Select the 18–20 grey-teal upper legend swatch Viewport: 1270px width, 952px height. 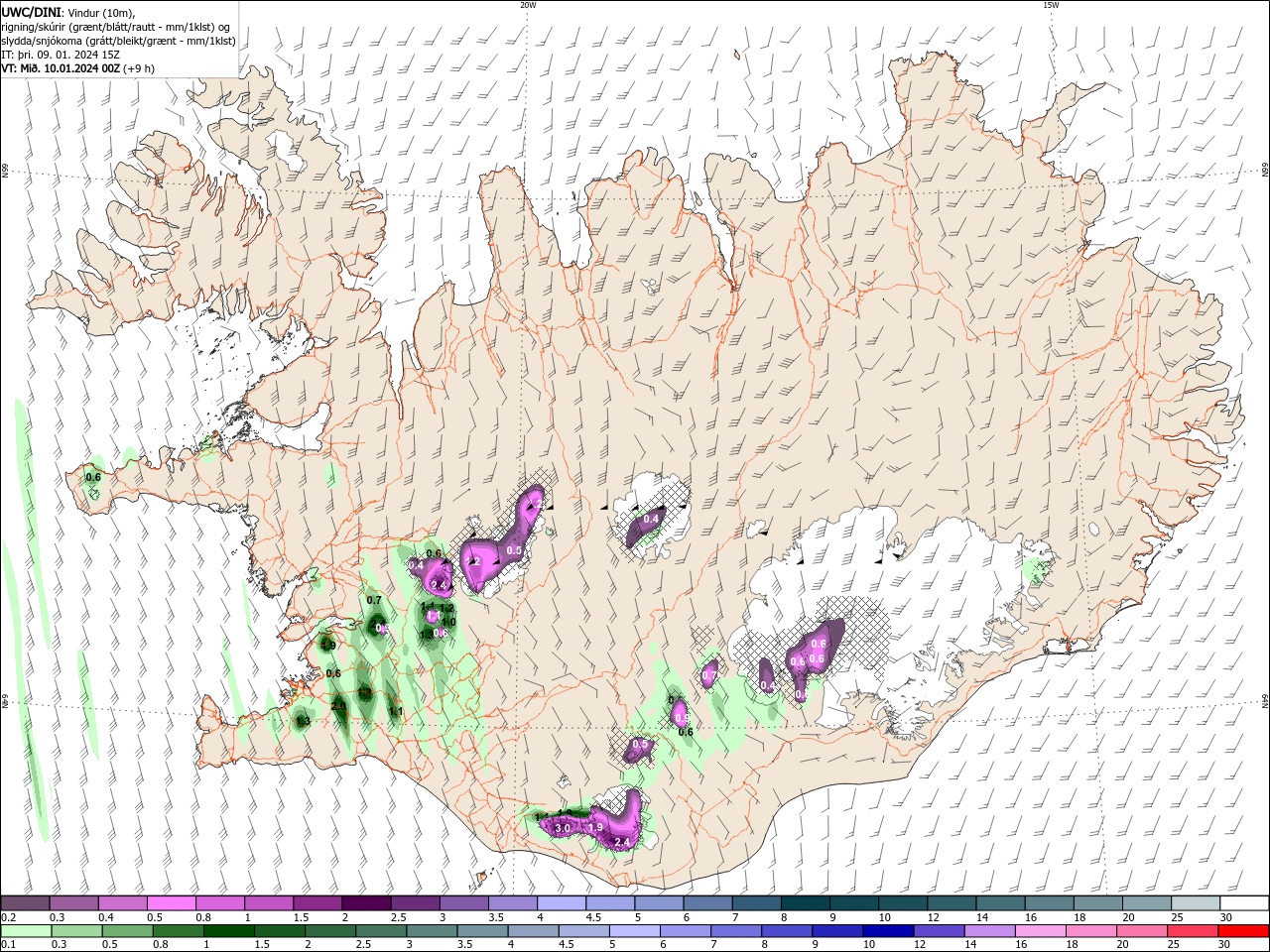tap(1098, 903)
